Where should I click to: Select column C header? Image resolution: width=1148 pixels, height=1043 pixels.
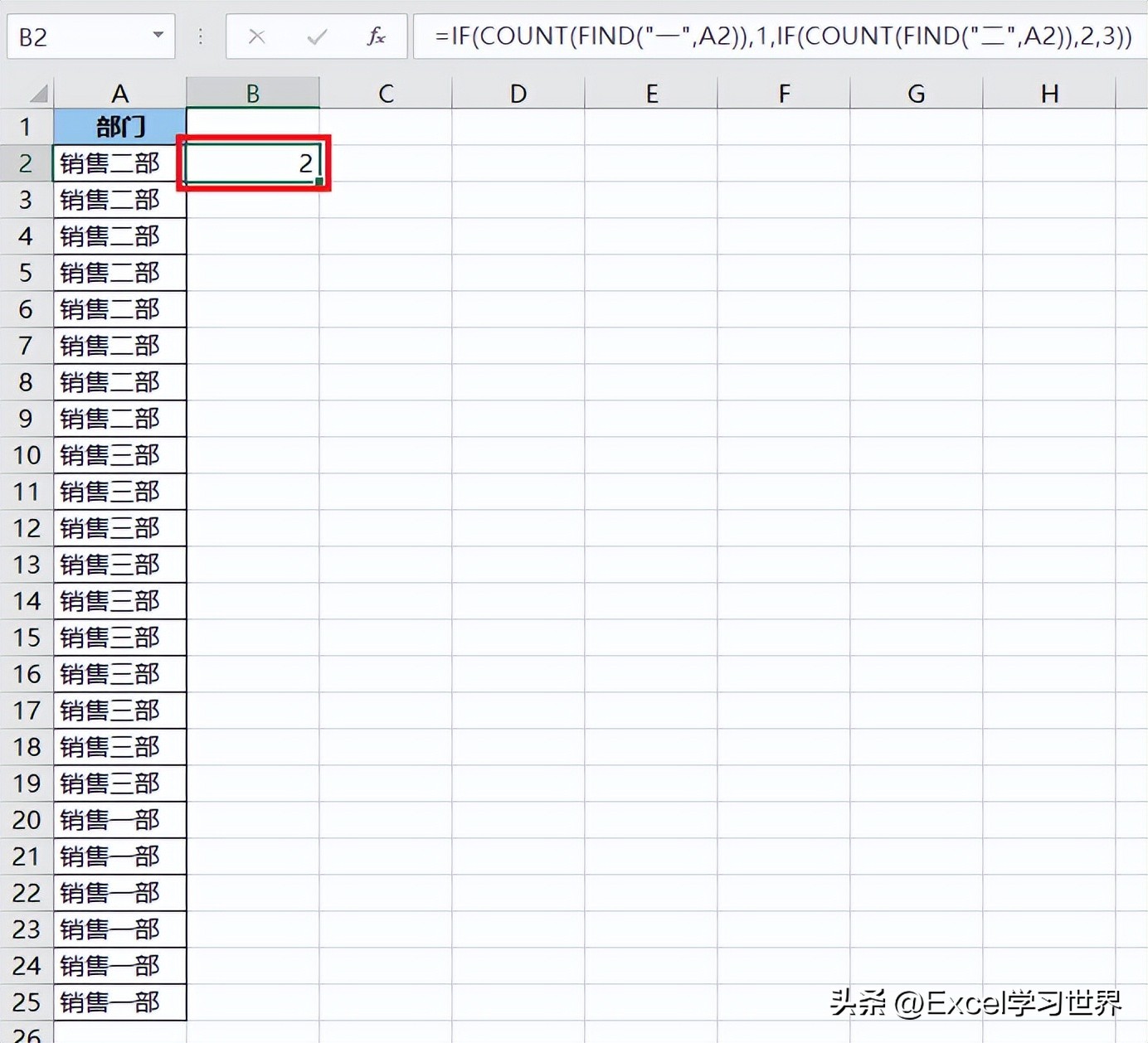click(x=386, y=93)
